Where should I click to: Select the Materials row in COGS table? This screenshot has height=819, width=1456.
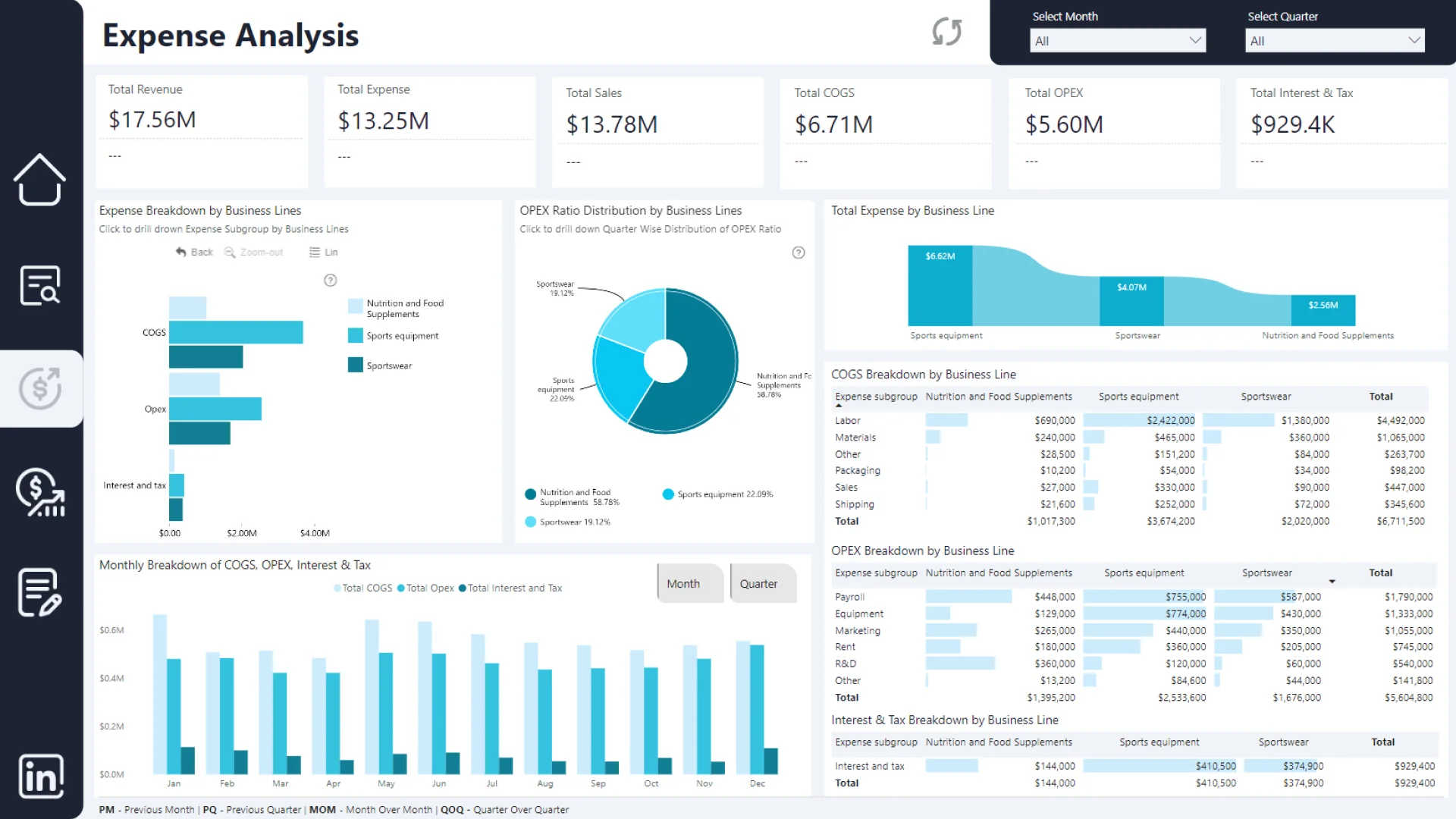[x=1130, y=438]
